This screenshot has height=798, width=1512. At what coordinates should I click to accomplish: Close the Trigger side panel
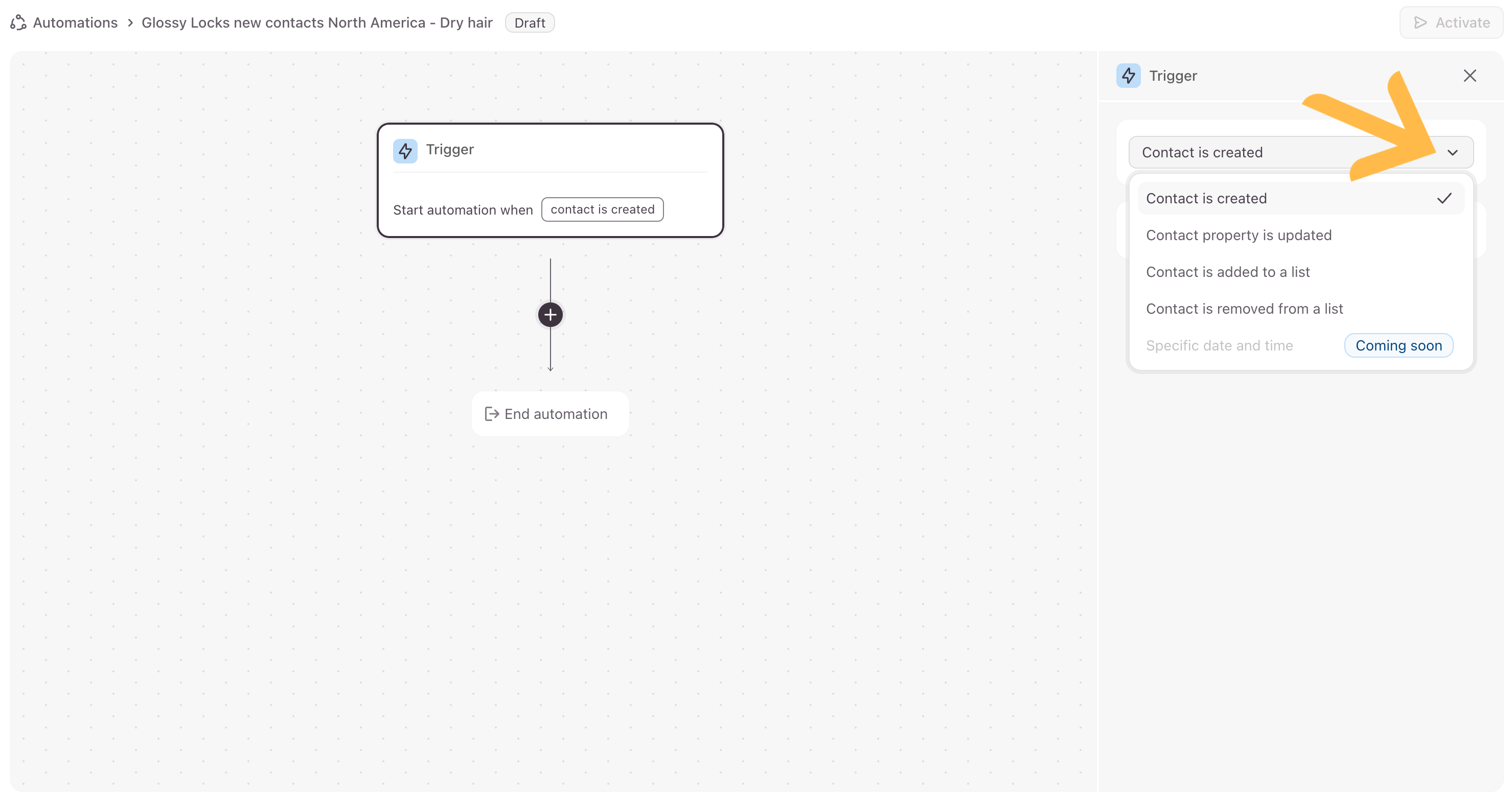tap(1469, 76)
